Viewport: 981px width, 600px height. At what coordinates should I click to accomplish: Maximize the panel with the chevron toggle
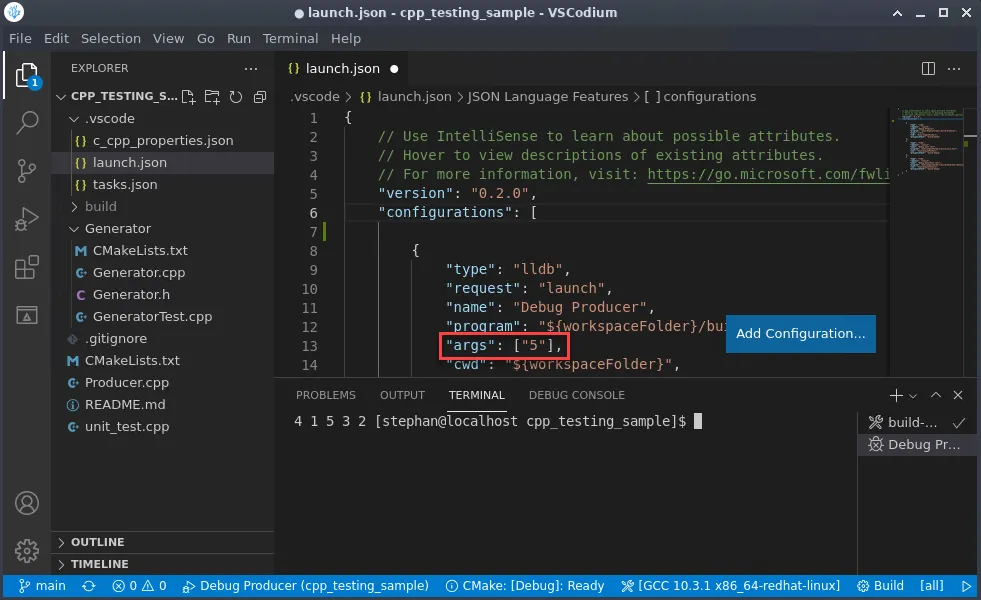(936, 395)
